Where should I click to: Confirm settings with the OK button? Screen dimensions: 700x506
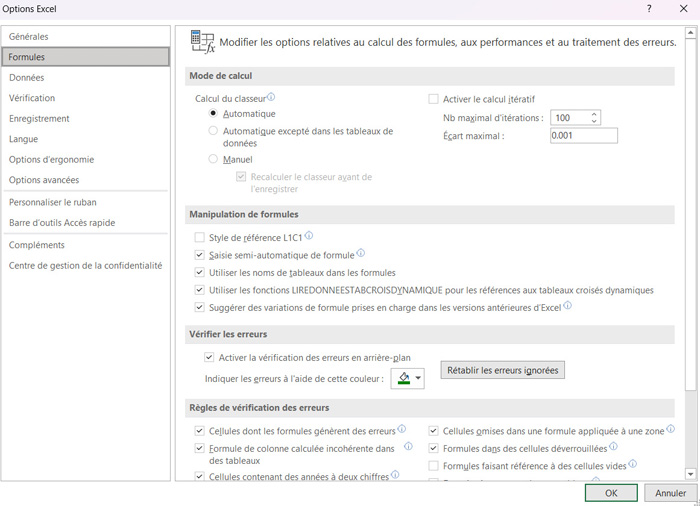click(x=611, y=493)
